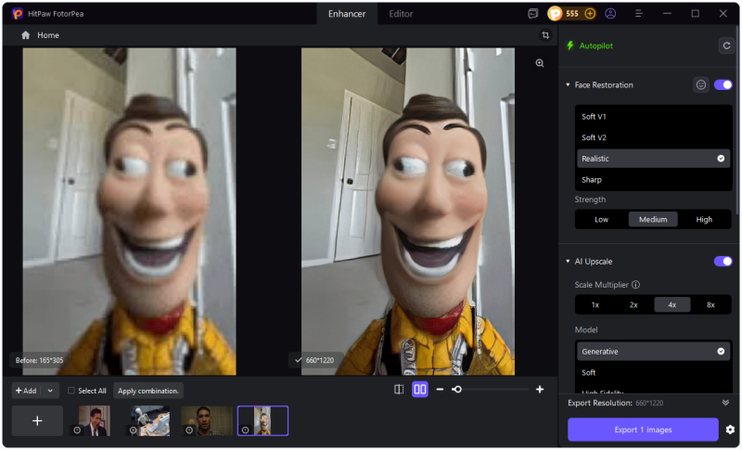Viewport: 742px width, 450px height.
Task: Set scale multiplier to 8x
Action: [x=710, y=305]
